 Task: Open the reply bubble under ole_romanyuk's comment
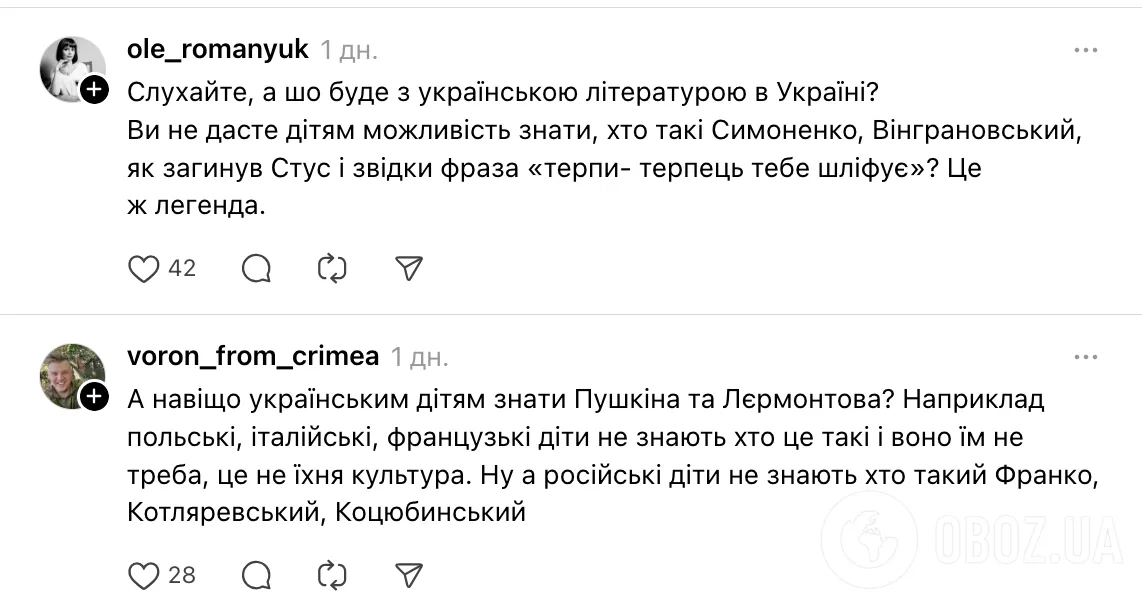pyautogui.click(x=255, y=268)
